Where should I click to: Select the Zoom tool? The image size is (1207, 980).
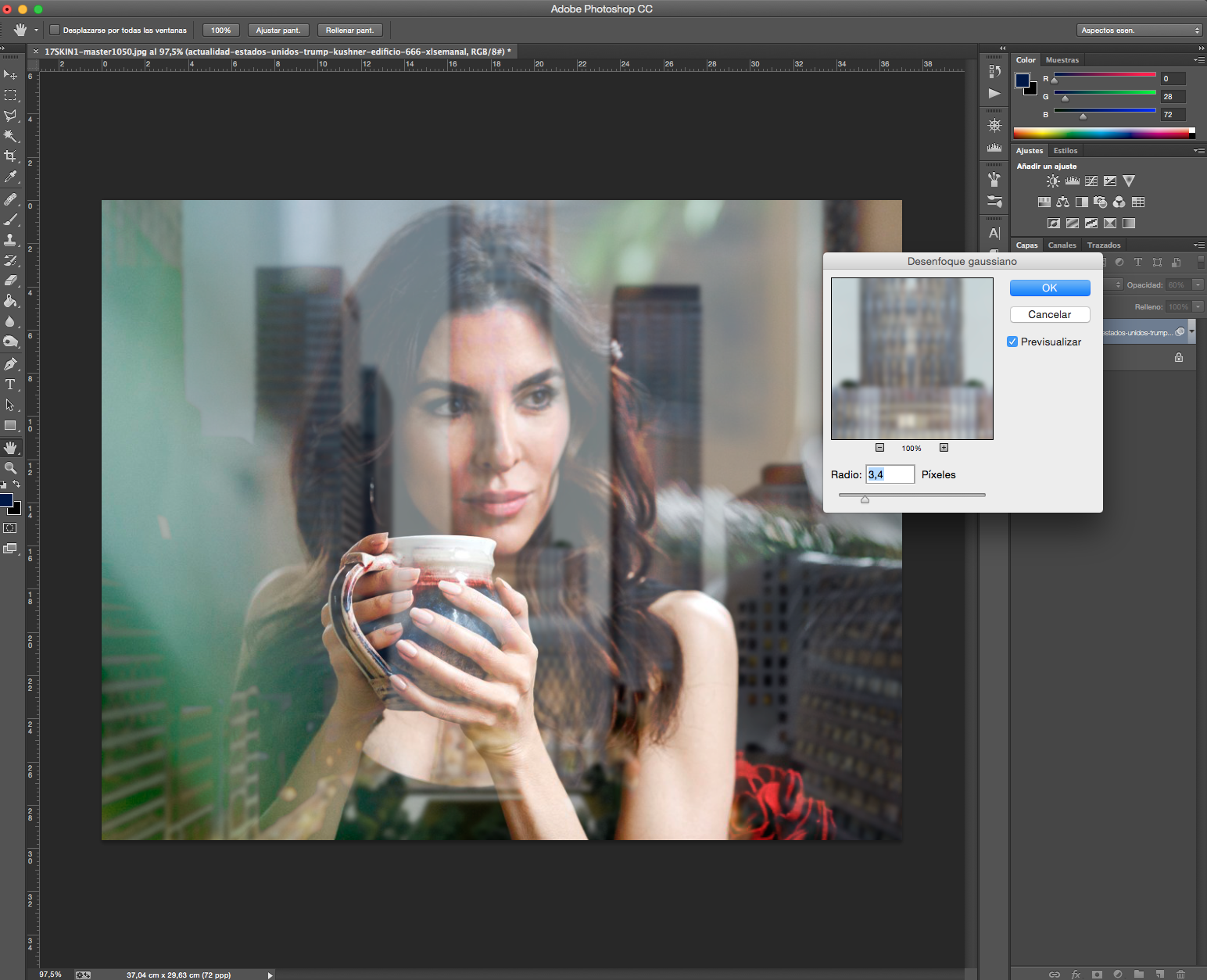point(10,468)
